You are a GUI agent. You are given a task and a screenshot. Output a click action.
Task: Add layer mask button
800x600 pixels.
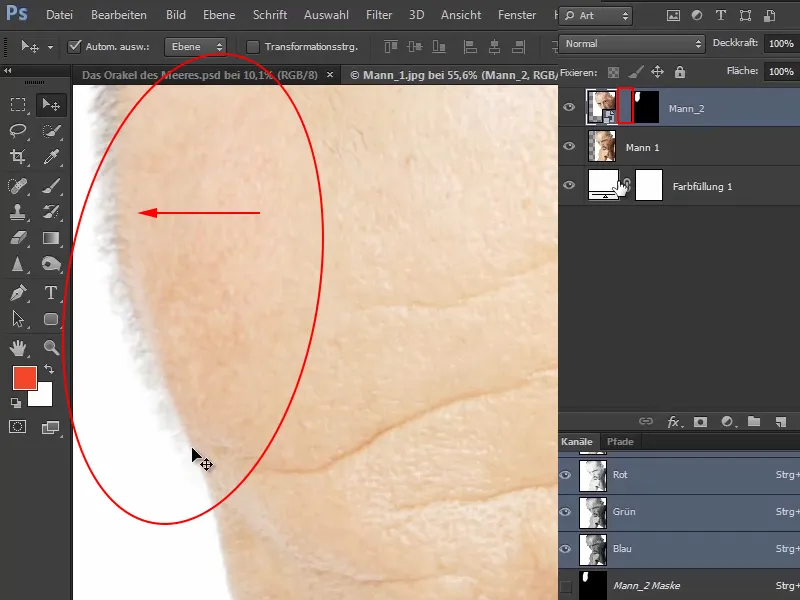701,421
